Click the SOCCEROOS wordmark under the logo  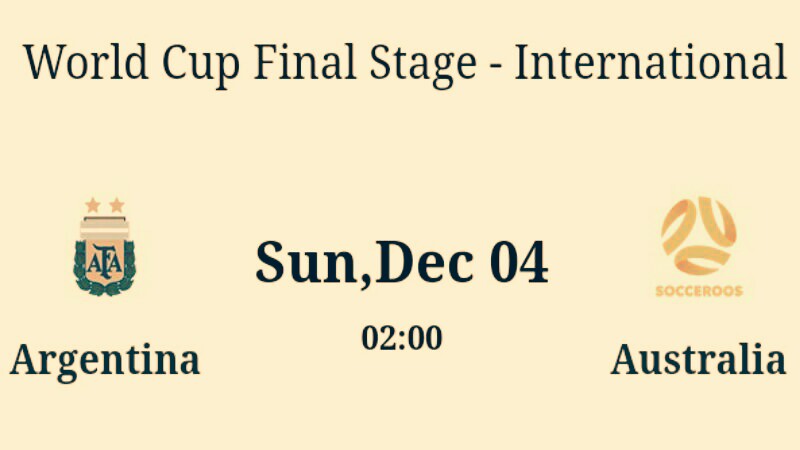tap(698, 292)
